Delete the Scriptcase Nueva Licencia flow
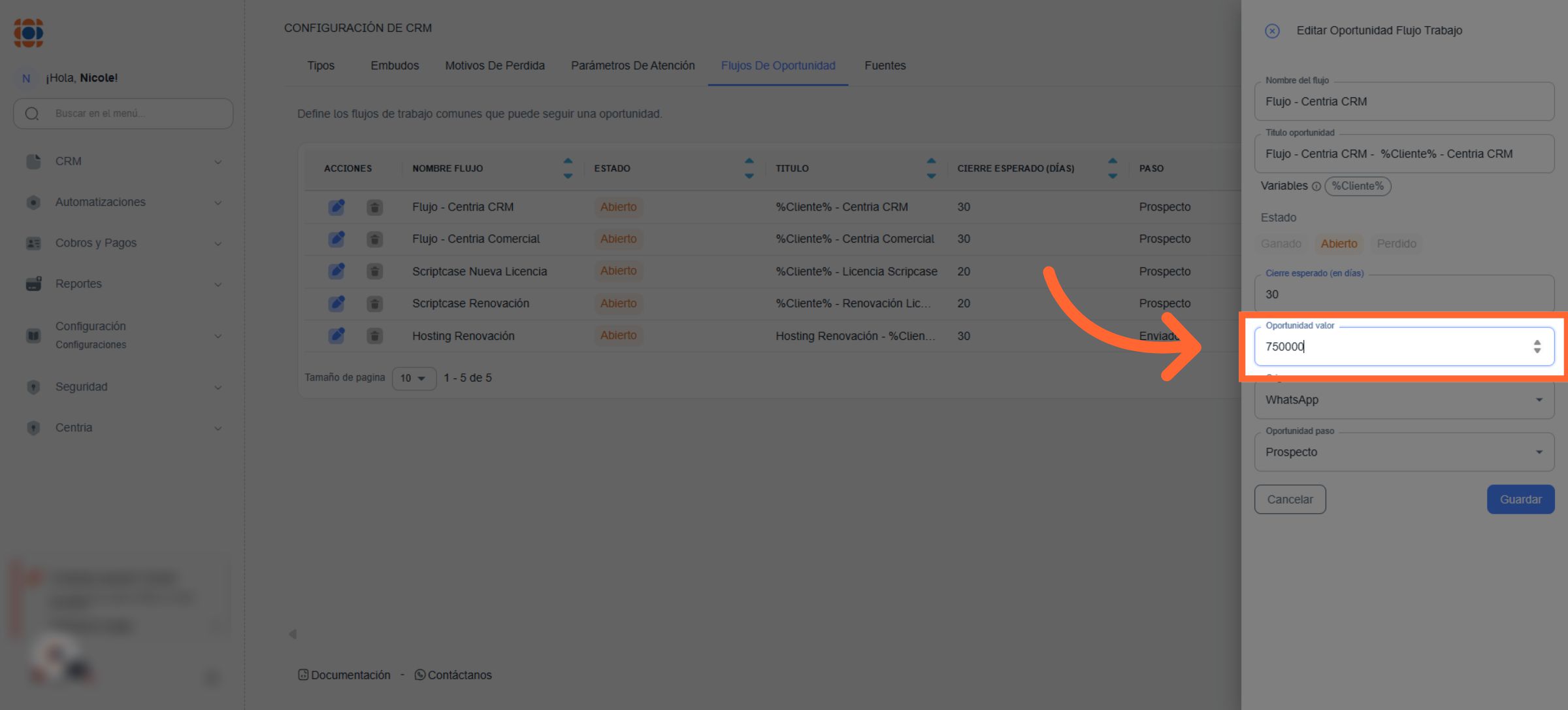 pos(374,271)
